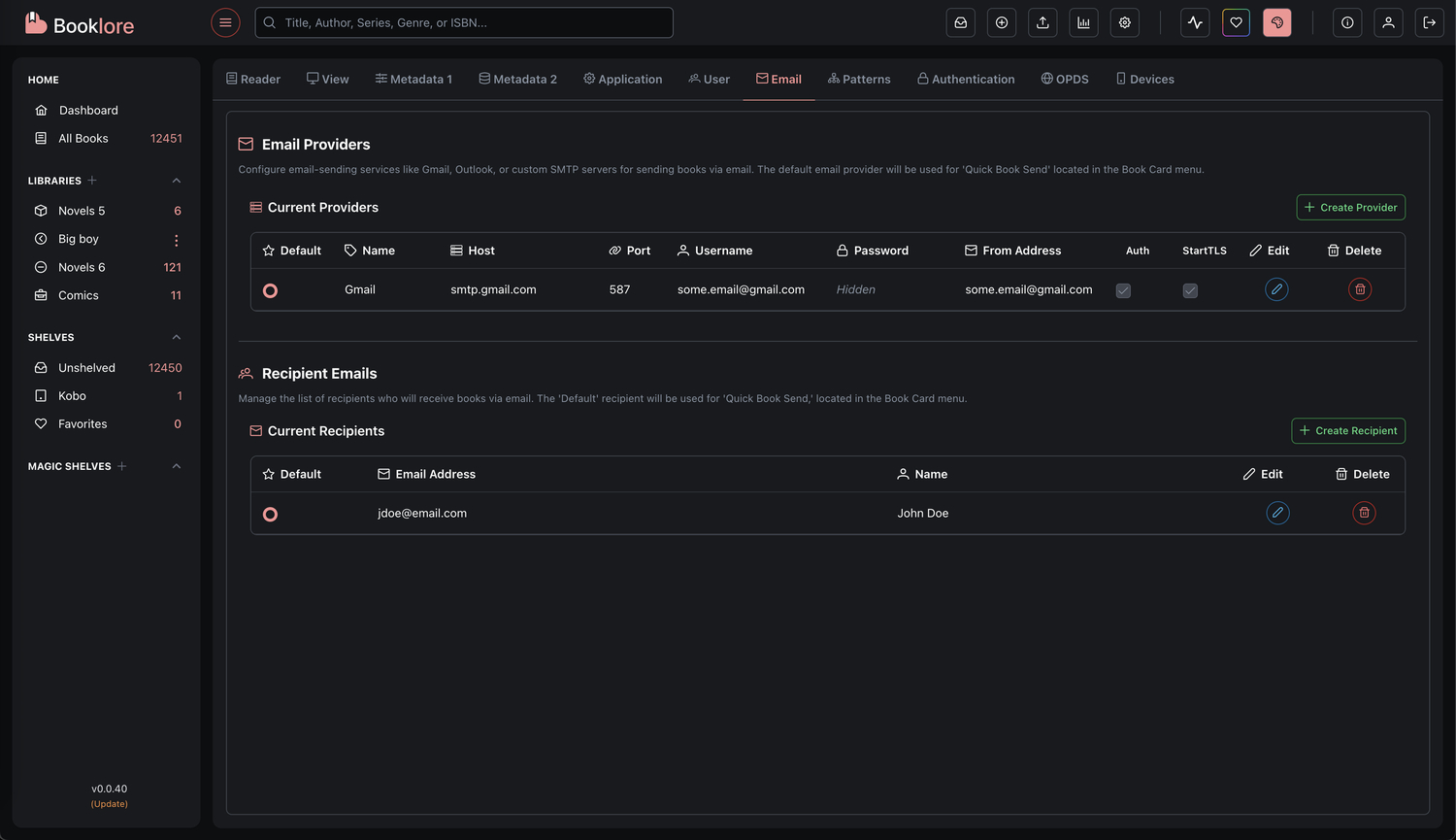Click the hamburger menu toggle icon
Viewport: 1456px width, 840px height.
[x=225, y=22]
